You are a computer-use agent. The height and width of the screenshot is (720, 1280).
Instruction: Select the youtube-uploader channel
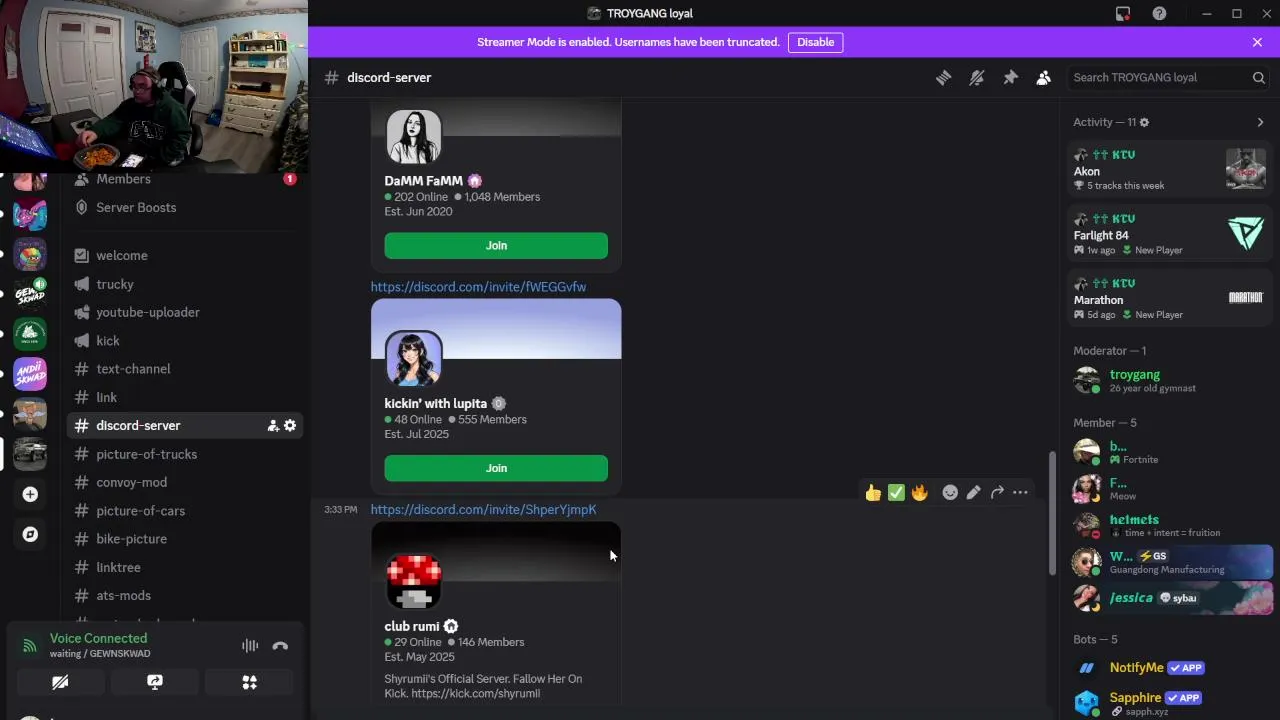[x=185, y=312]
